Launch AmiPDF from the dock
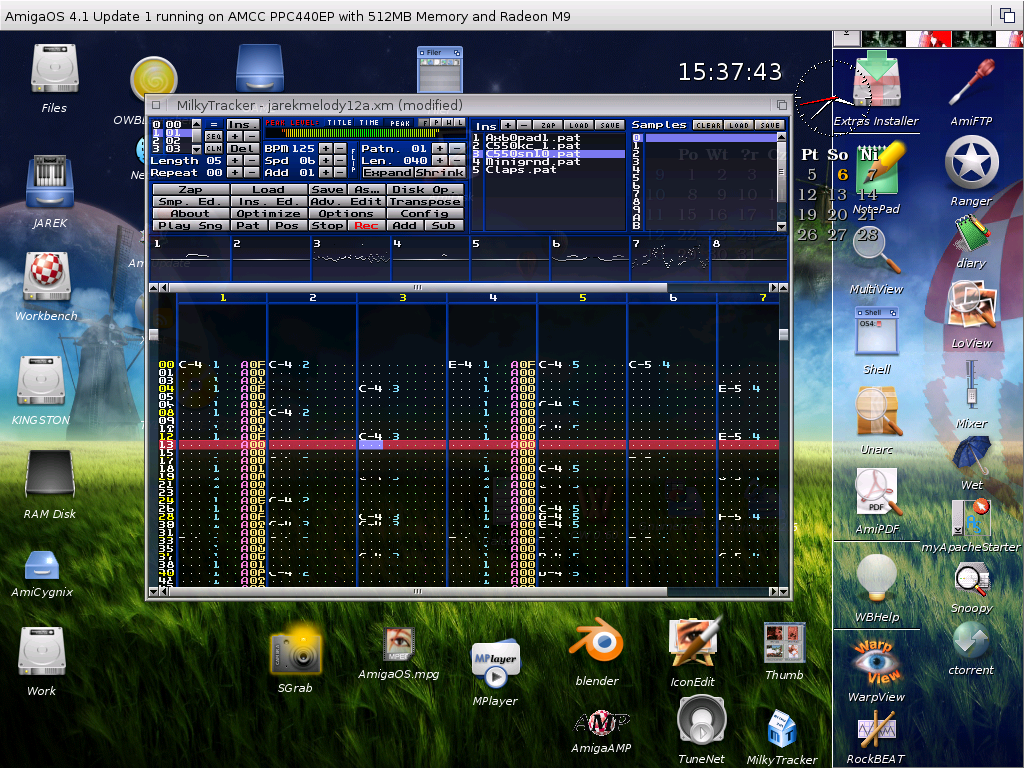 (876, 492)
